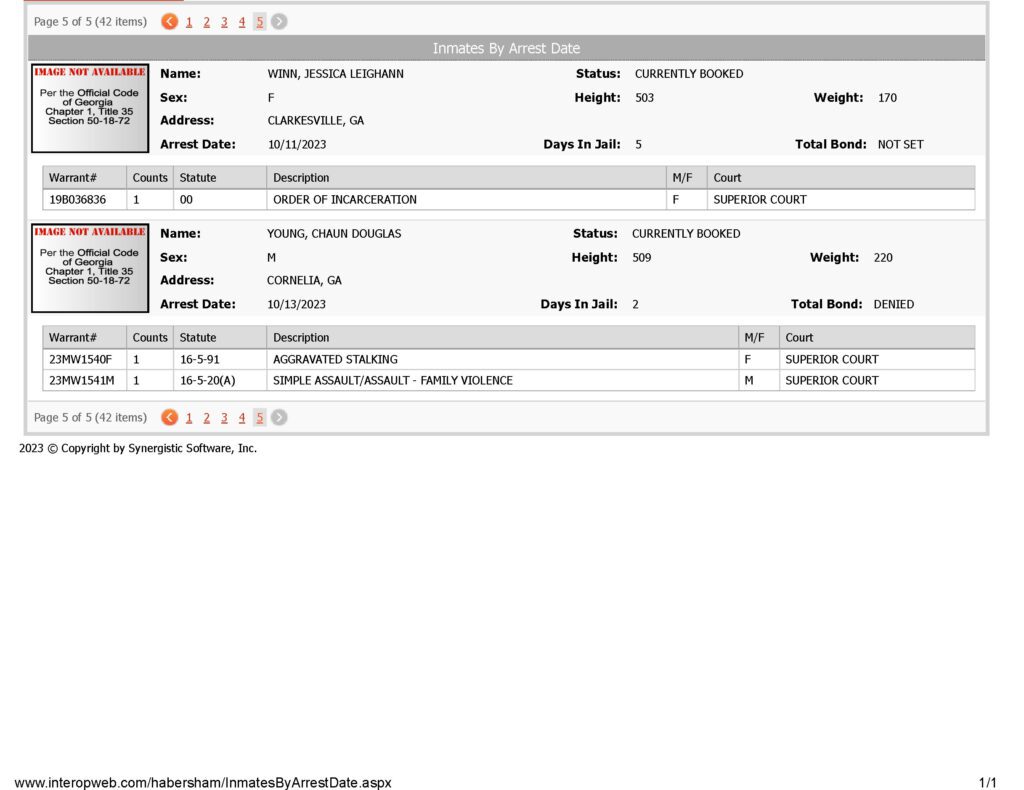This screenshot has height=790, width=1024.
Task: Go to page 3 in bottom pager
Action: (224, 418)
